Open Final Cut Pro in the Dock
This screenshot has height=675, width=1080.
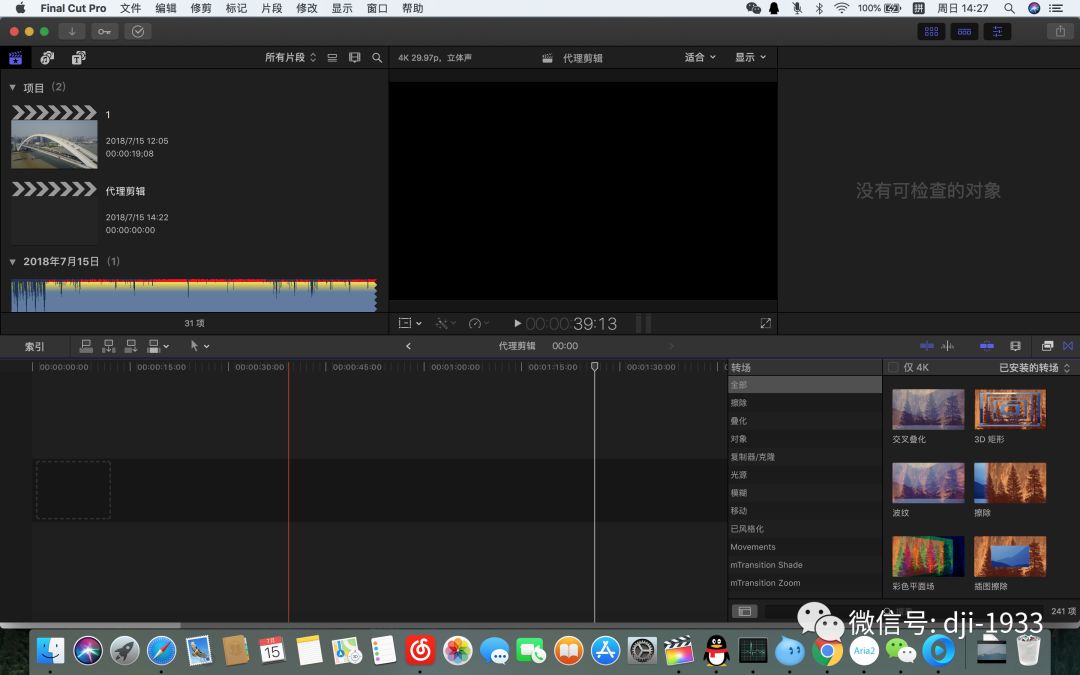[678, 650]
